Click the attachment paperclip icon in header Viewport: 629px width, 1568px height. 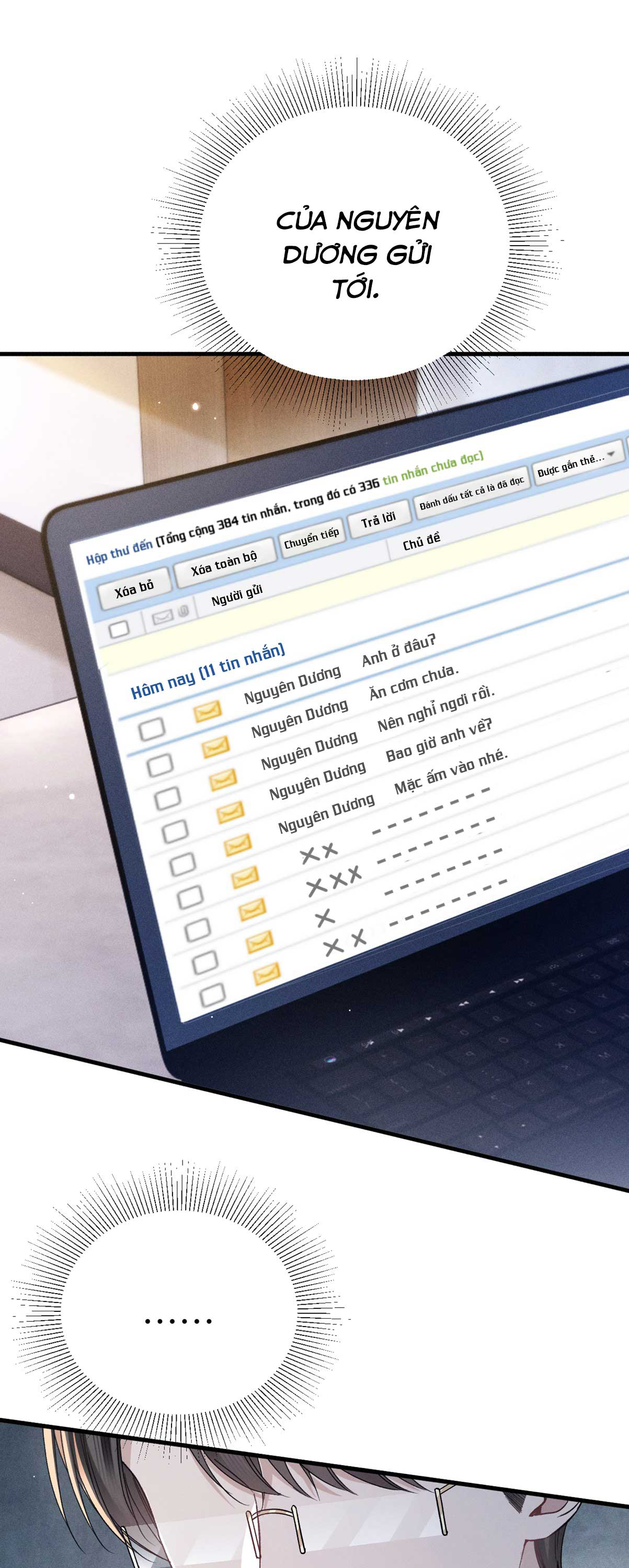(x=184, y=611)
